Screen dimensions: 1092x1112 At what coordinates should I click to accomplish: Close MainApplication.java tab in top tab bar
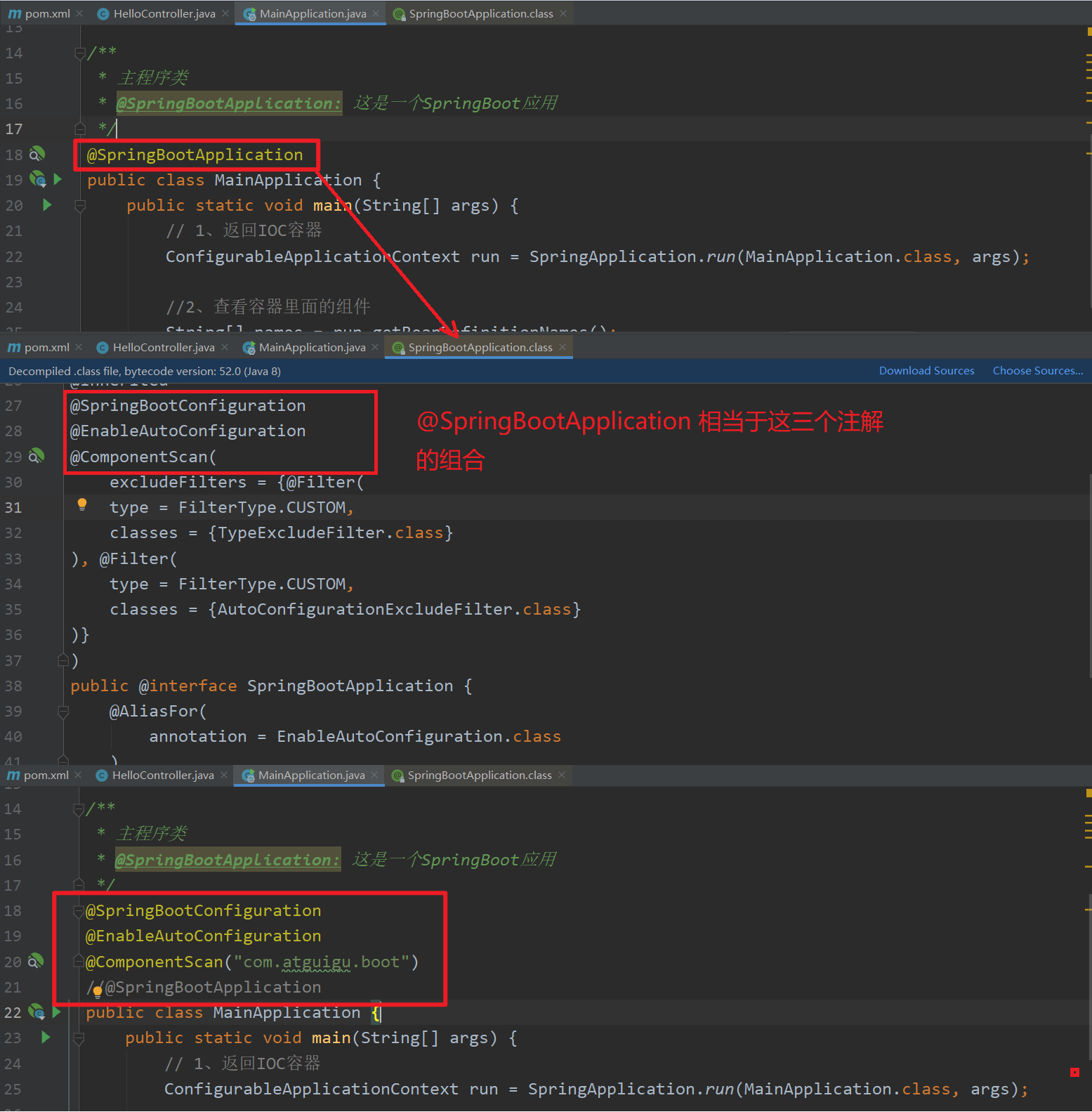tap(376, 13)
